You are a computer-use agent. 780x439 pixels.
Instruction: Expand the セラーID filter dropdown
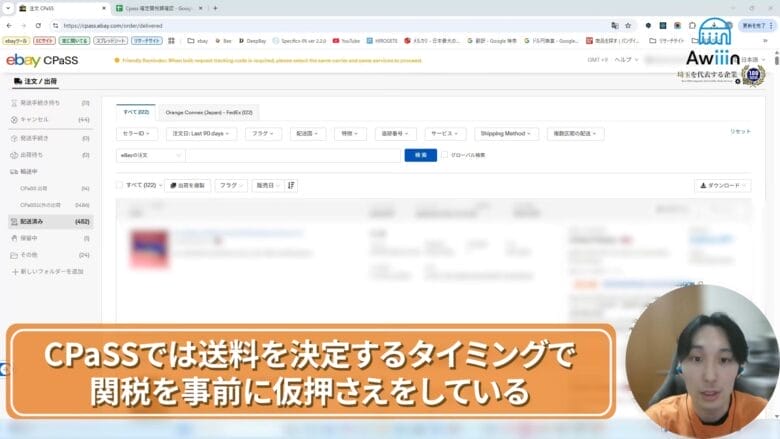136,134
